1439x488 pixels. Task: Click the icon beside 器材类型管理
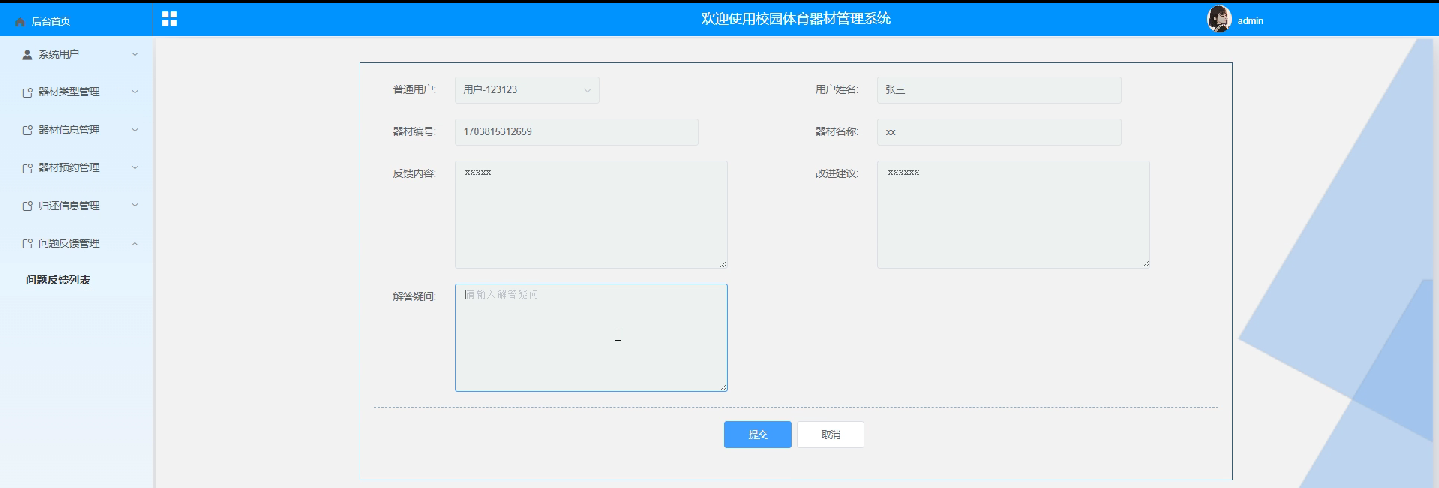[28, 92]
